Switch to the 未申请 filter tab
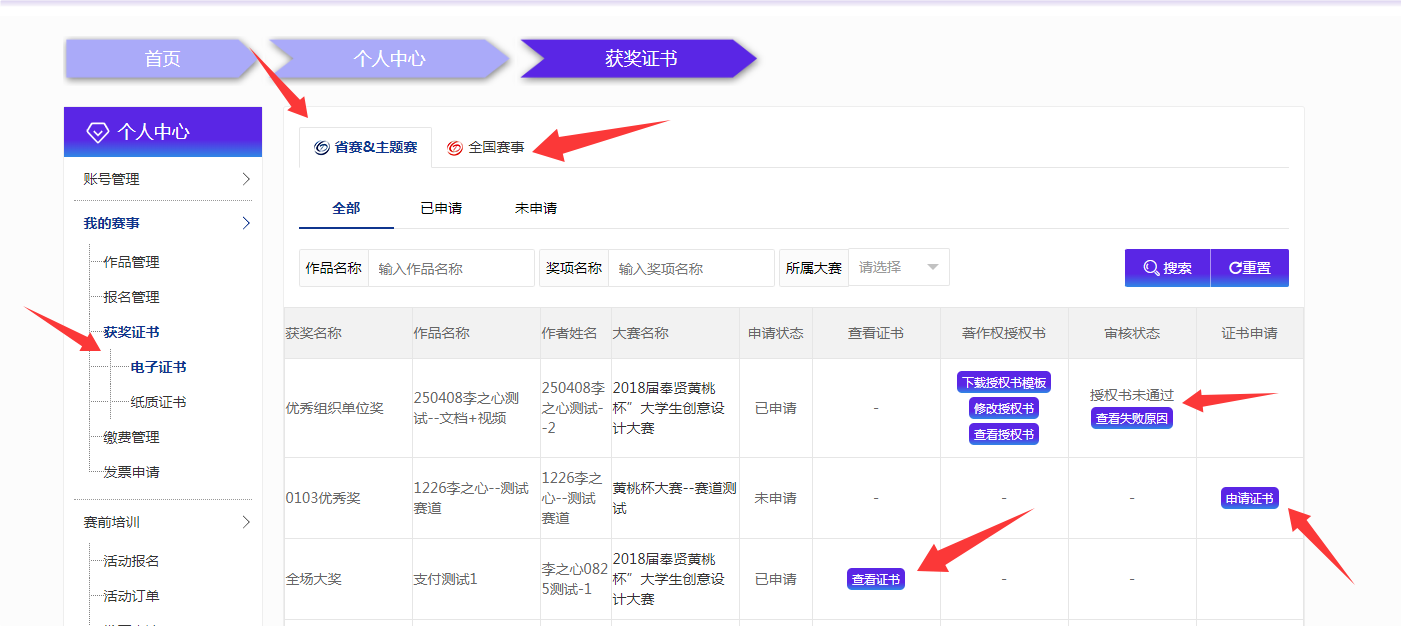The height and width of the screenshot is (626, 1401). [x=536, y=208]
